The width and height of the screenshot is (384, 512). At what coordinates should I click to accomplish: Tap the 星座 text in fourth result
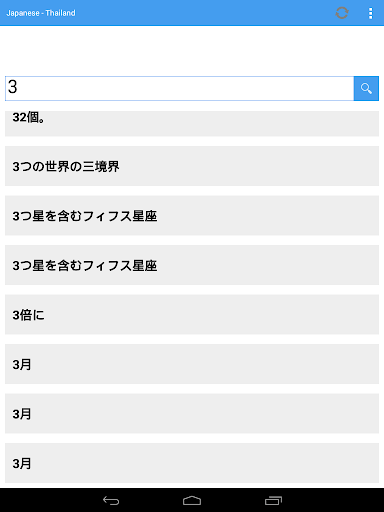pos(145,266)
